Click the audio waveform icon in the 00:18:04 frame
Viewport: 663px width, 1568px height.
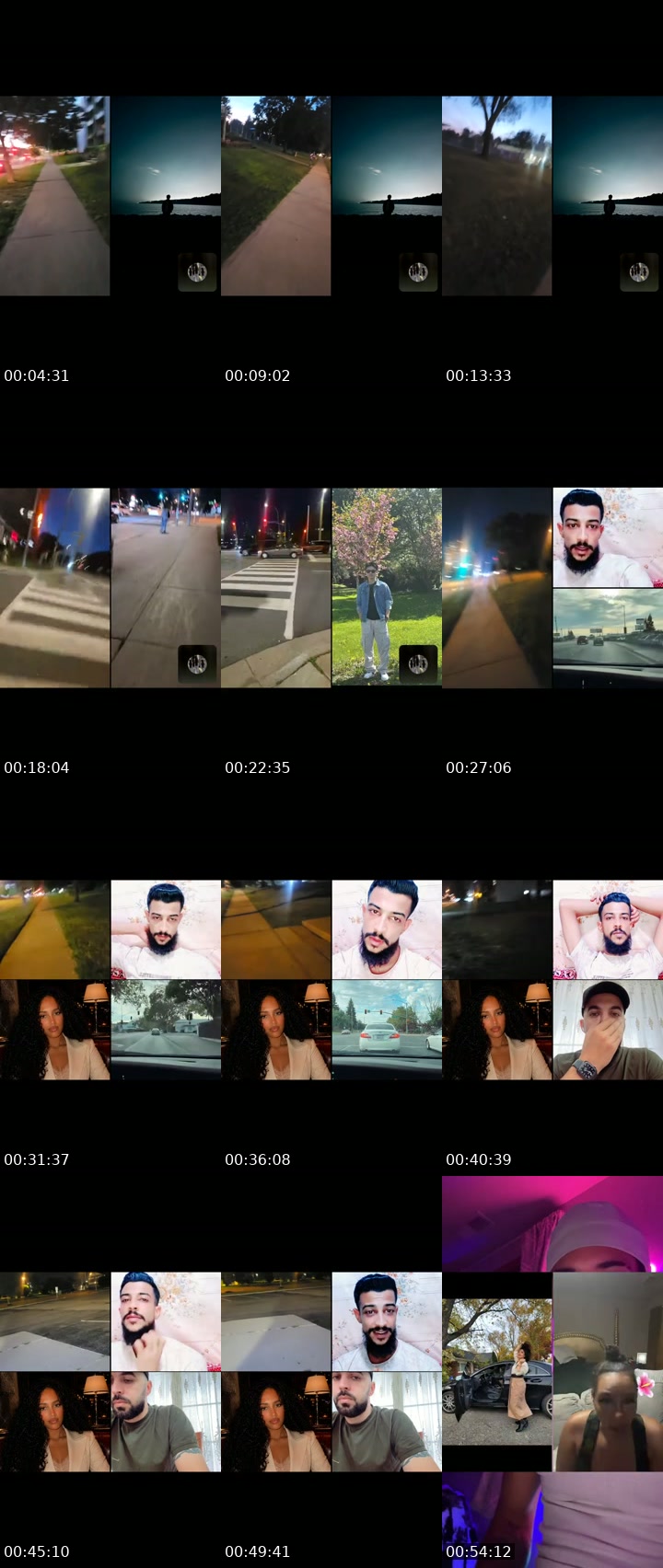pyautogui.click(x=197, y=664)
